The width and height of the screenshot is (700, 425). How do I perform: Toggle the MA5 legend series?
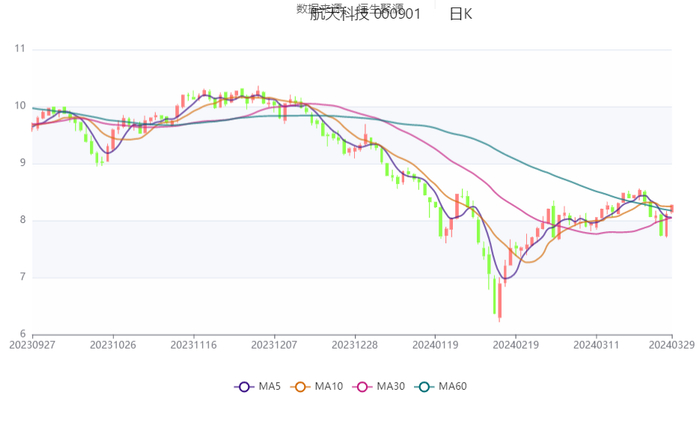pos(257,387)
